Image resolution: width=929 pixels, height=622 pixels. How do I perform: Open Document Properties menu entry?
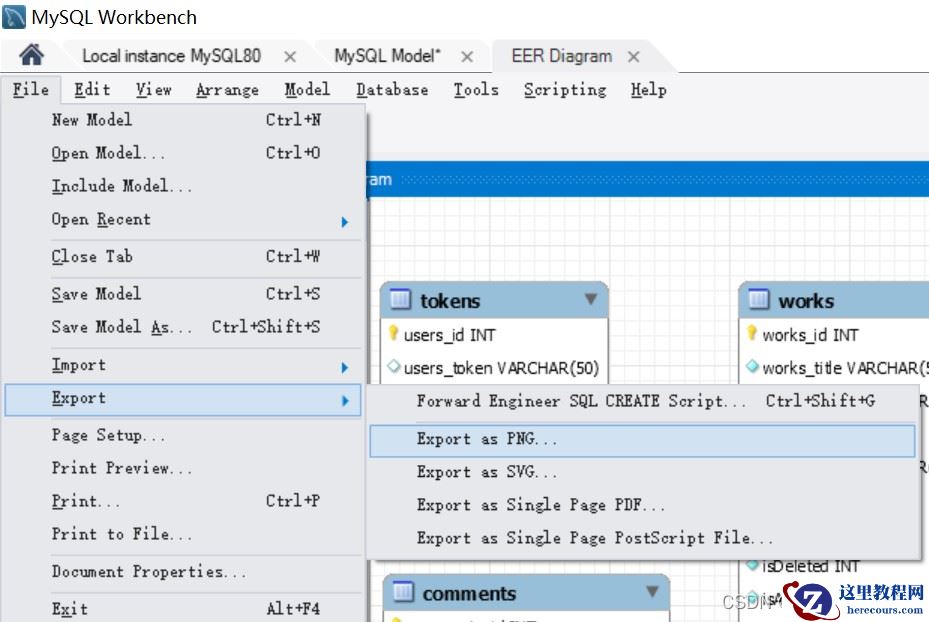[183, 572]
